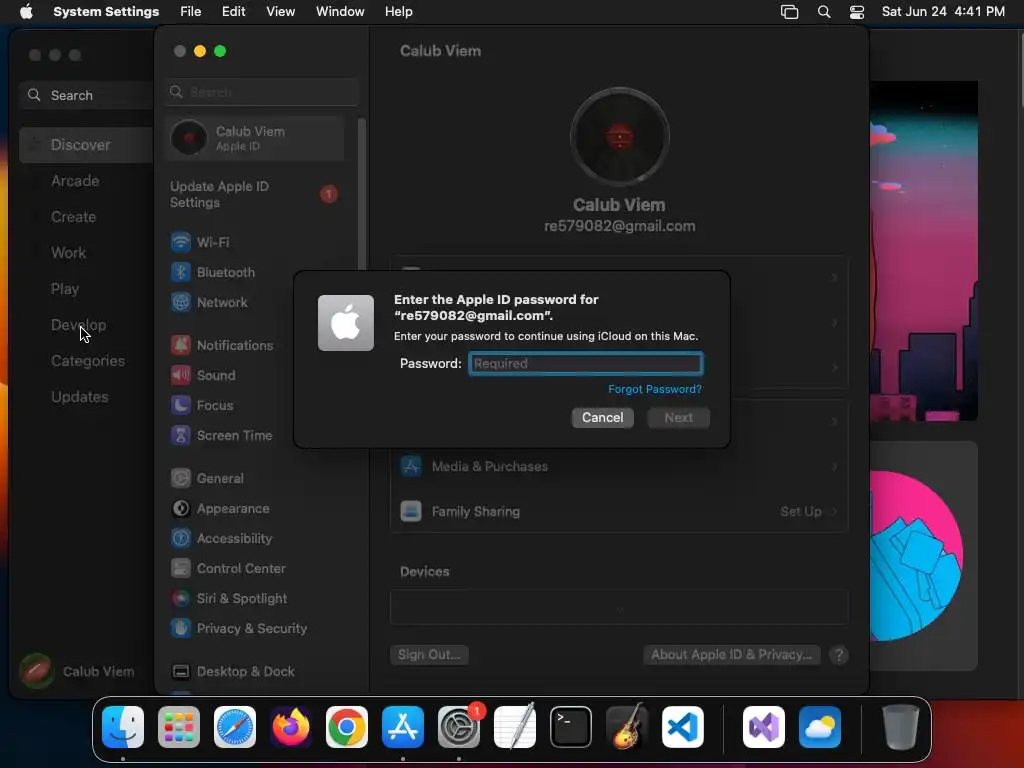Click the Screen Time hourglass icon
This screenshot has width=1024, height=768.
click(181, 435)
